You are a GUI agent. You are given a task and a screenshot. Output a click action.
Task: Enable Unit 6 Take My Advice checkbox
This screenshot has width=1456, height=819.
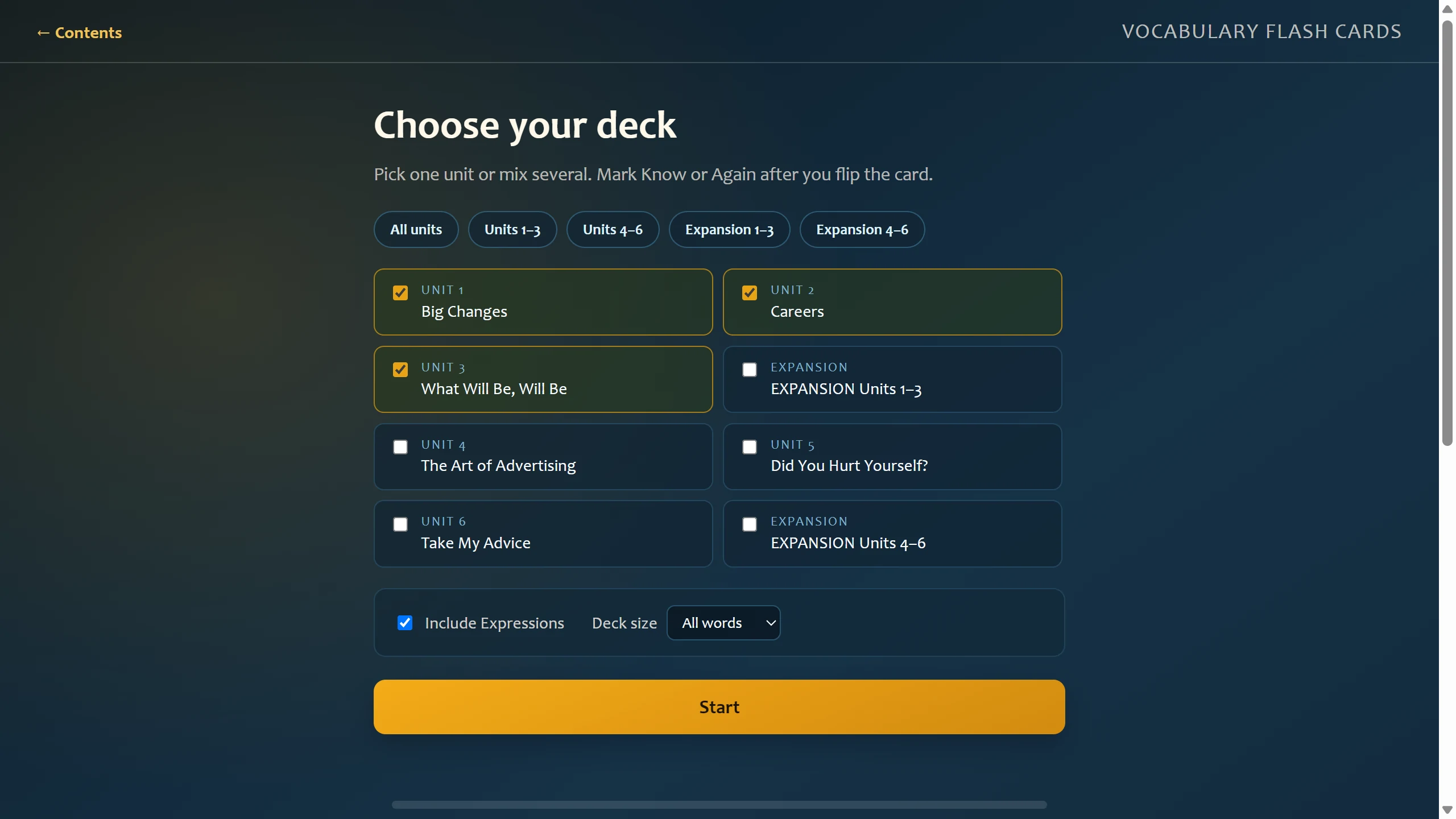tap(400, 524)
